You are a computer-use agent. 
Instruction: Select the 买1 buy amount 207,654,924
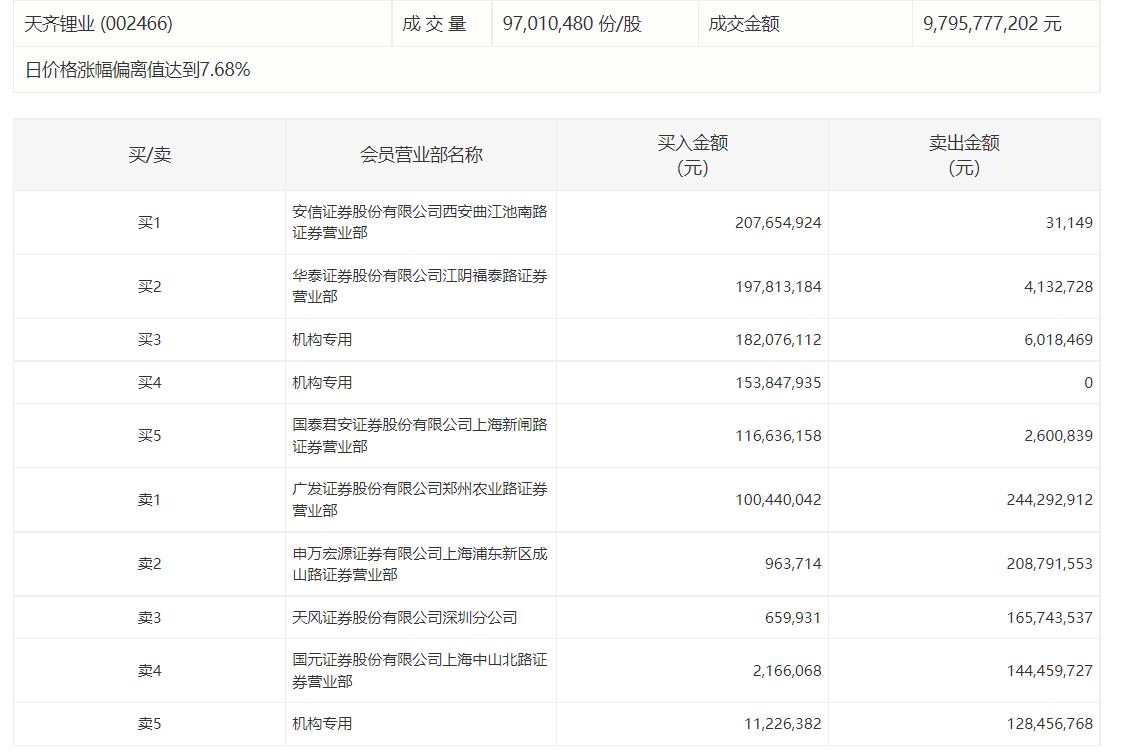(x=778, y=223)
